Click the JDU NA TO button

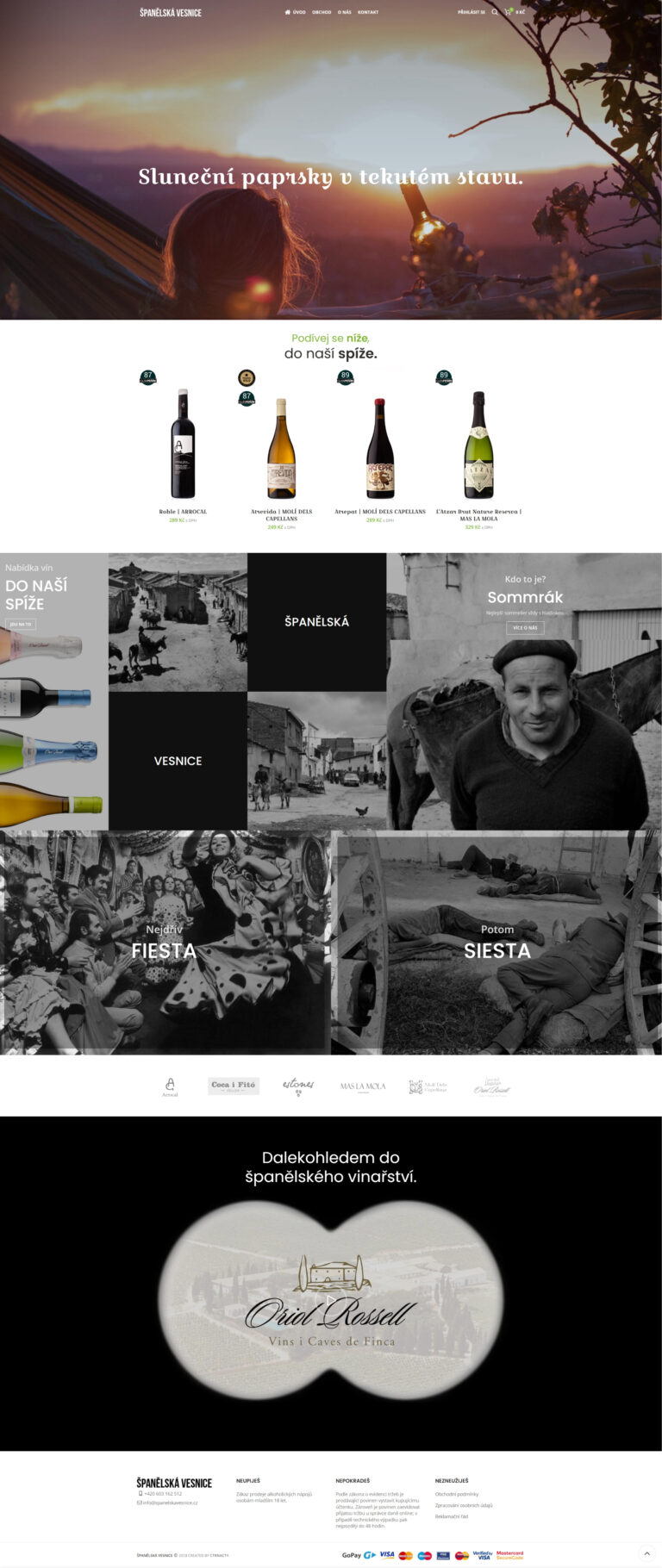[x=21, y=624]
